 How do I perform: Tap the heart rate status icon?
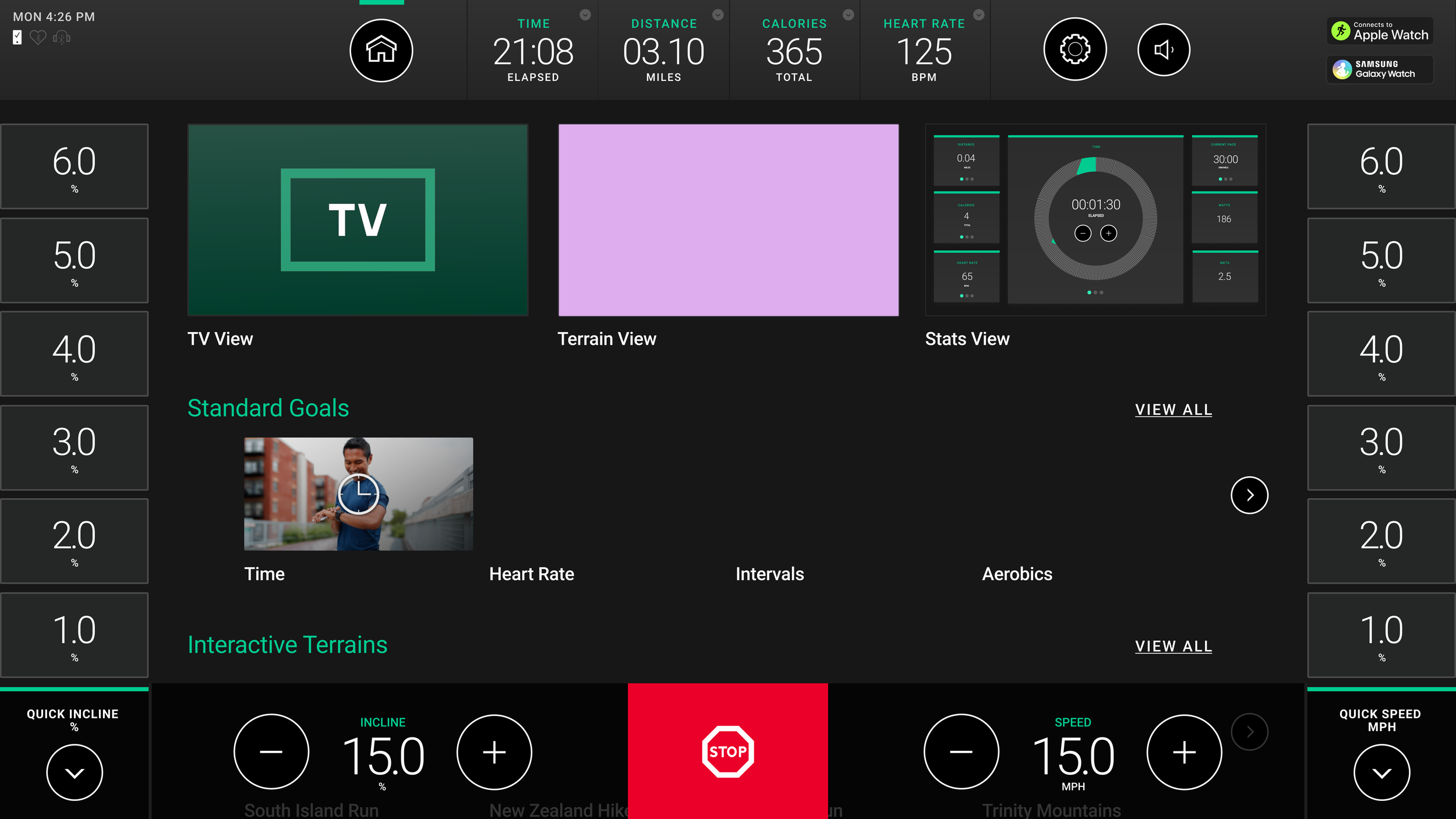point(38,38)
